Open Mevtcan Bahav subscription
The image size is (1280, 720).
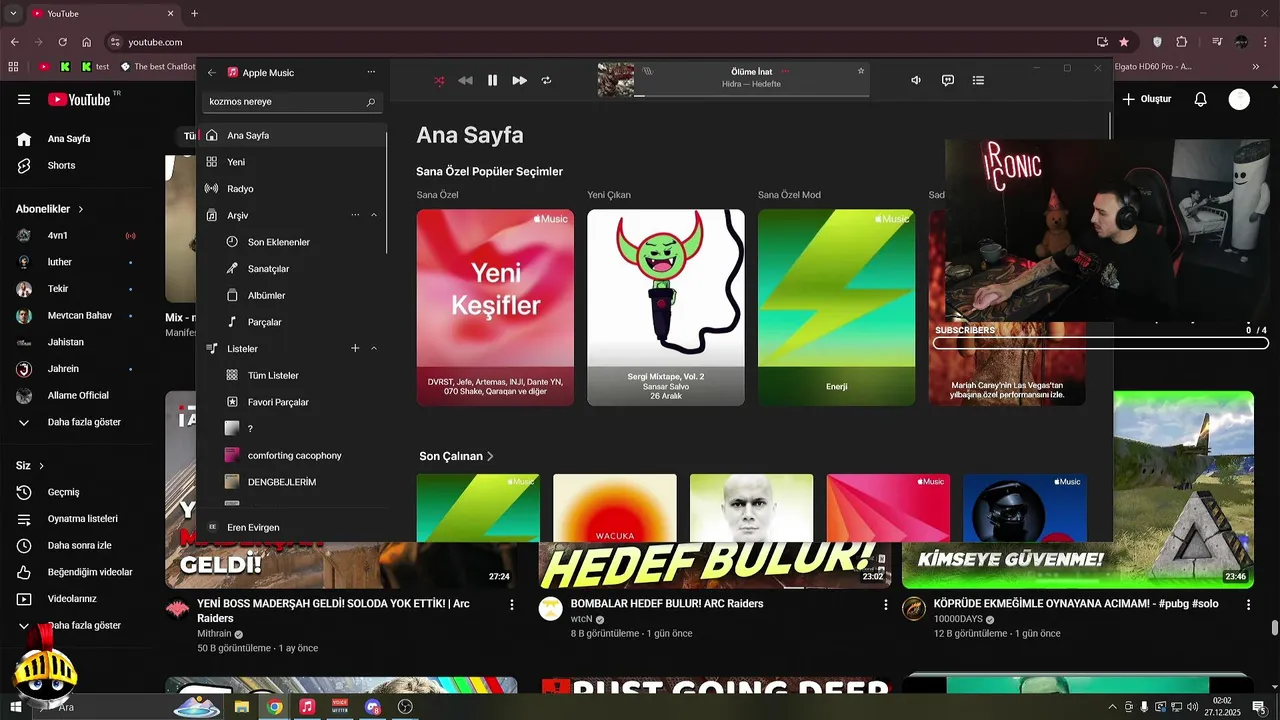[x=79, y=315]
